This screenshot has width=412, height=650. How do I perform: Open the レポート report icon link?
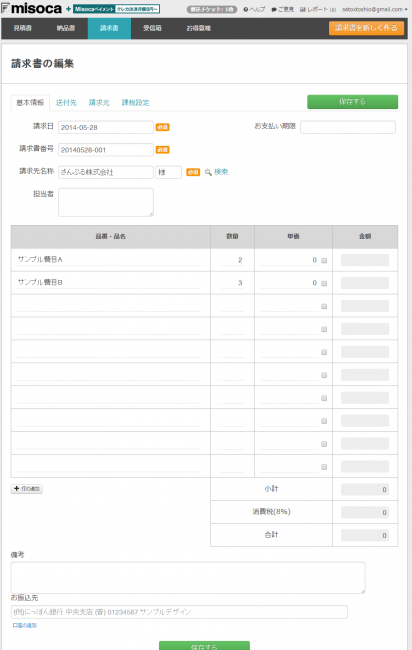tap(303, 9)
